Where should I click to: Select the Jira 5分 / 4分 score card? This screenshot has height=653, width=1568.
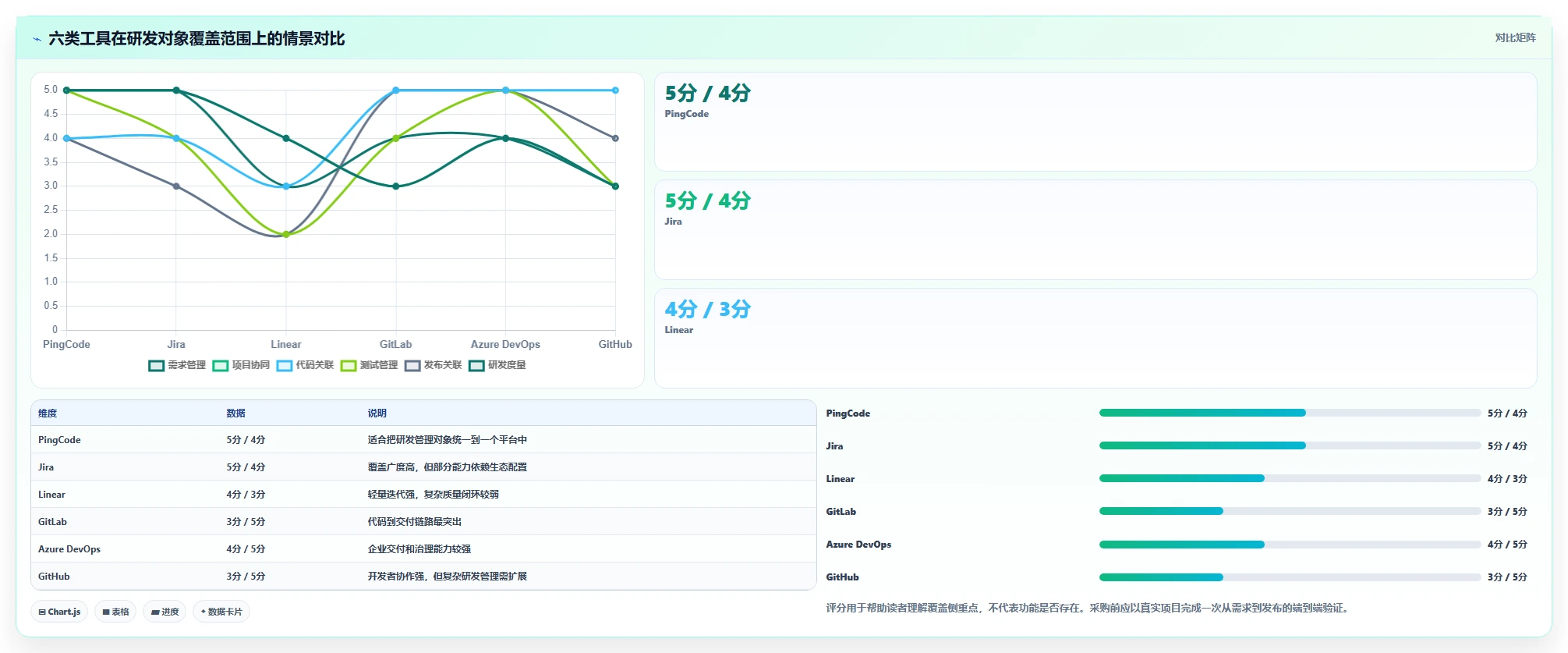tap(1095, 230)
